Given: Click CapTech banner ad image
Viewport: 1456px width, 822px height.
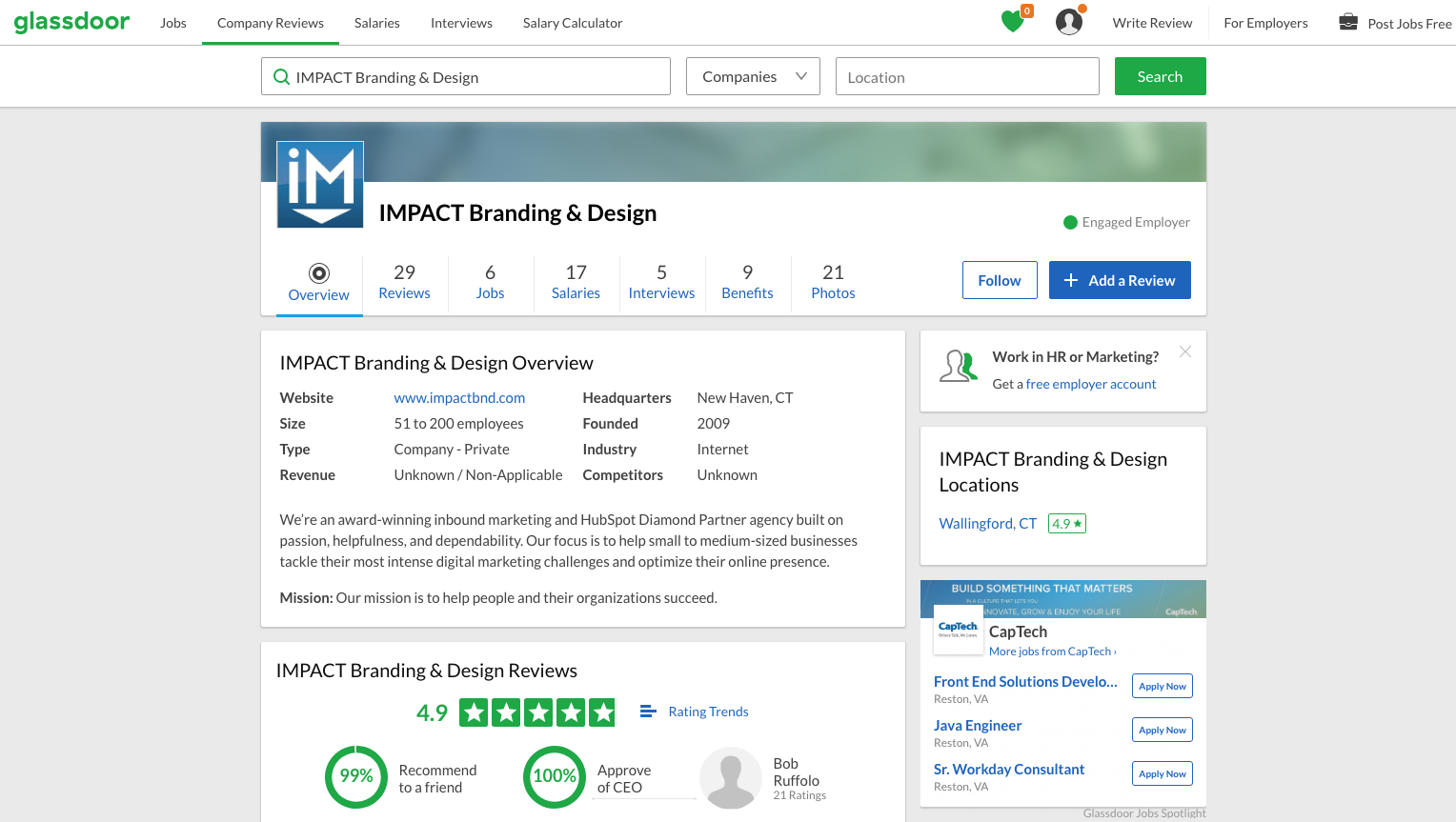Looking at the screenshot, I should coord(1063,598).
